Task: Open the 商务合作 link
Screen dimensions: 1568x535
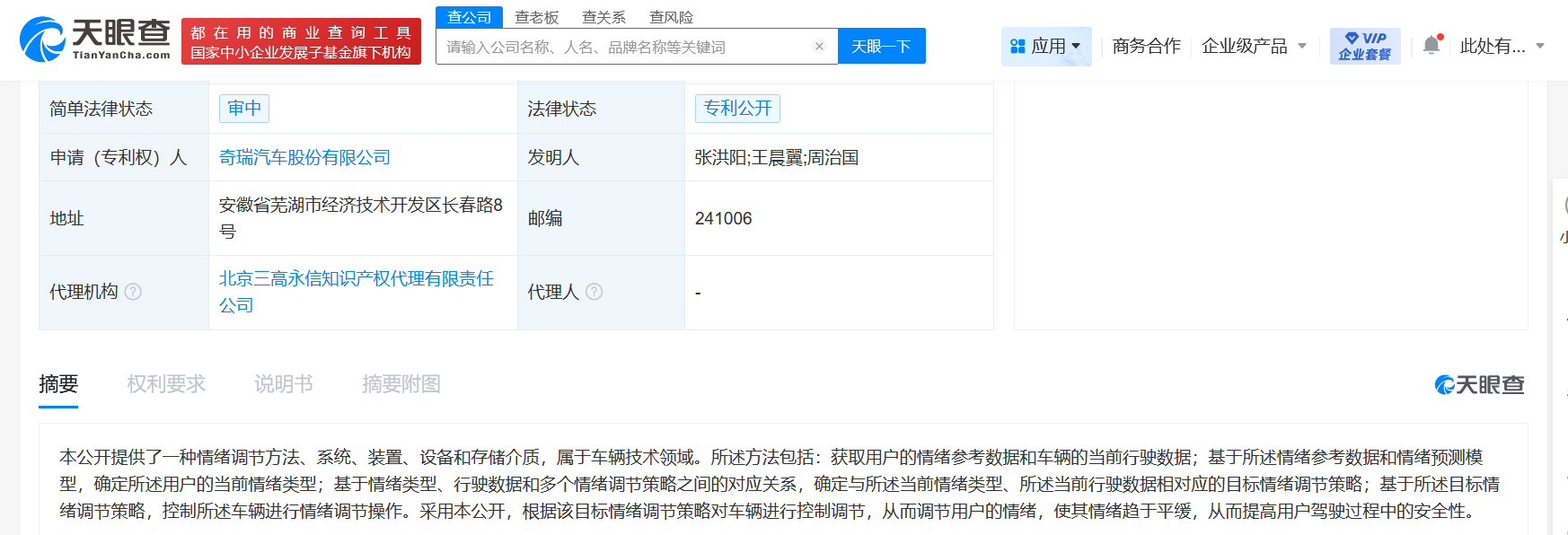Action: 1146,46
